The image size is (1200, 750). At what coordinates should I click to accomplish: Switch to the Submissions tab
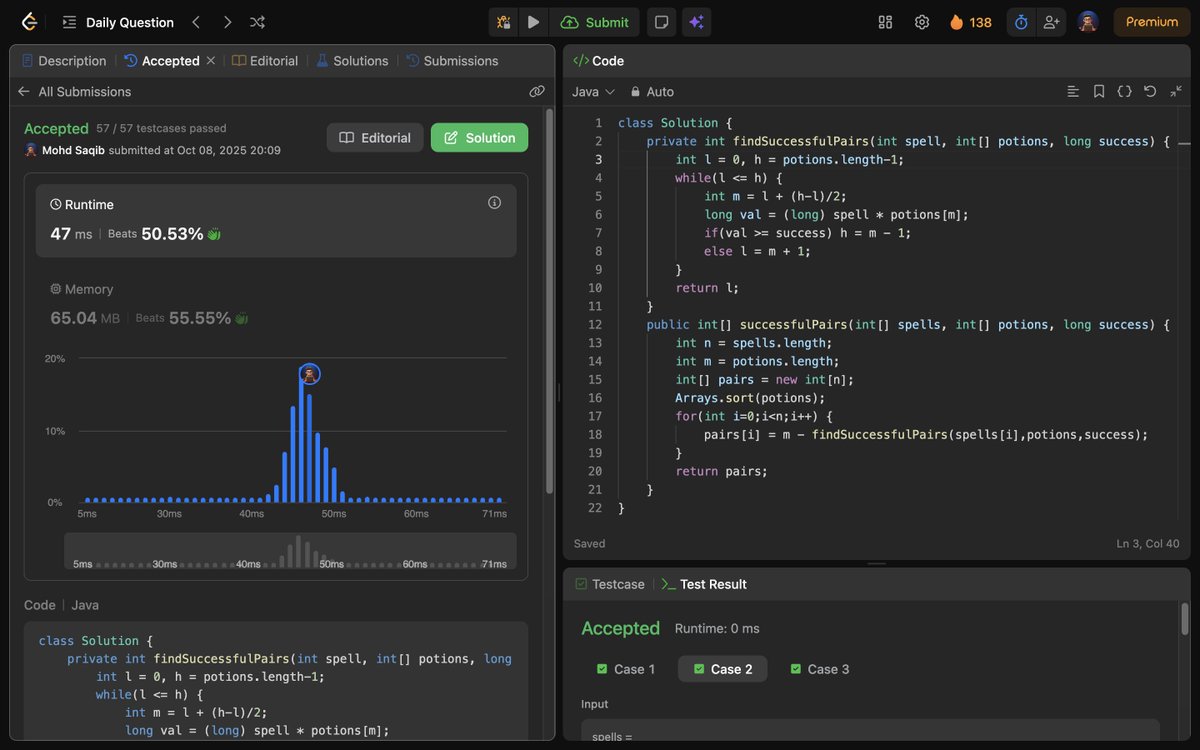pyautogui.click(x=452, y=61)
